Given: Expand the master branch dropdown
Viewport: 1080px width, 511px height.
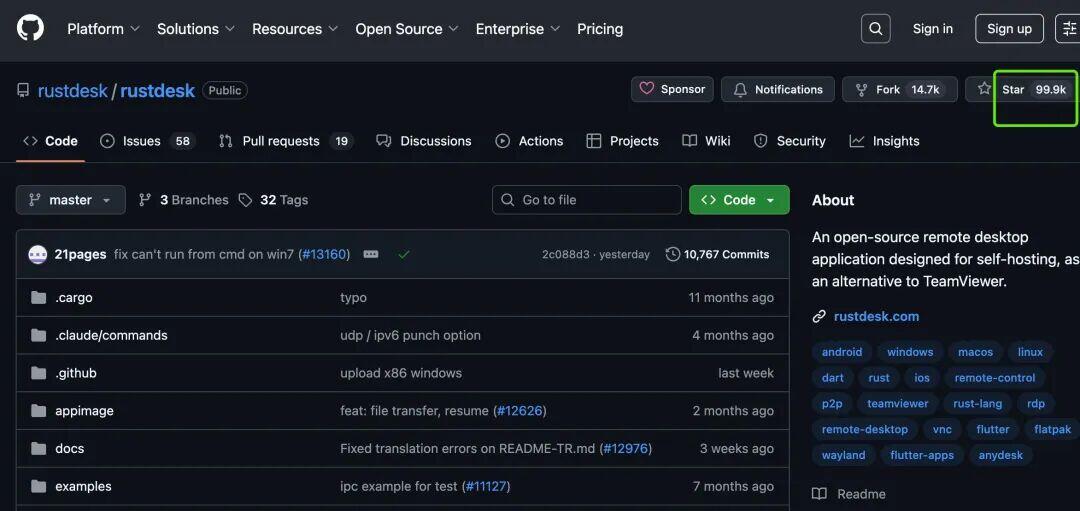Looking at the screenshot, I should pos(70,200).
